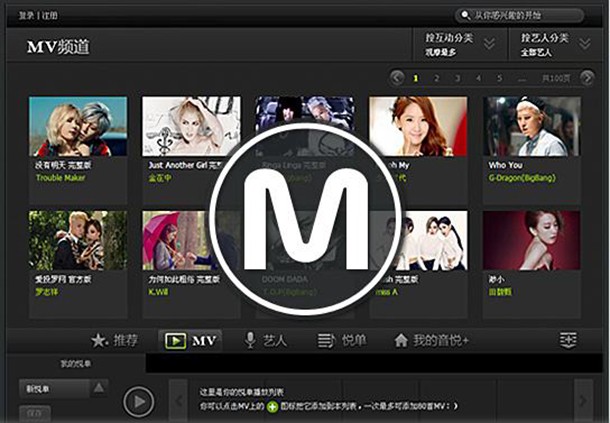Image resolution: width=610 pixels, height=423 pixels.
Task: Click the 保存 save button
Action: (34, 411)
